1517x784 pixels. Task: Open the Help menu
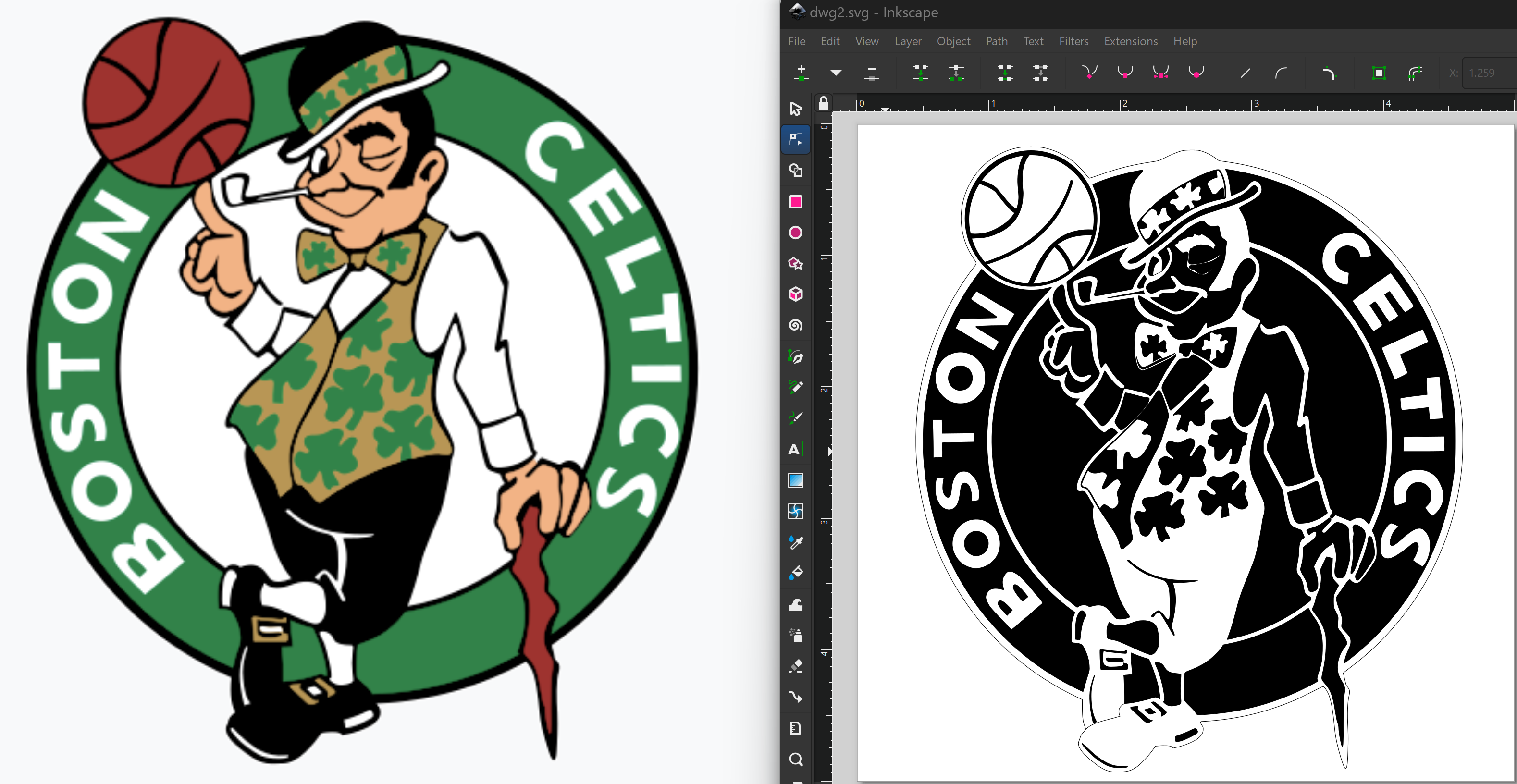[1185, 41]
